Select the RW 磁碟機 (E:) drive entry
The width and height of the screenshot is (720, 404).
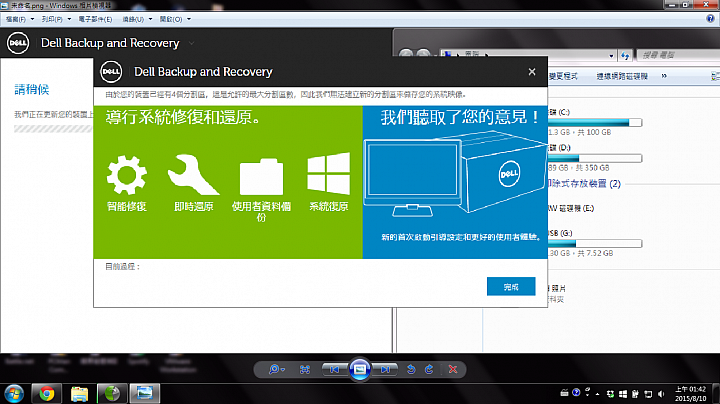(571, 208)
